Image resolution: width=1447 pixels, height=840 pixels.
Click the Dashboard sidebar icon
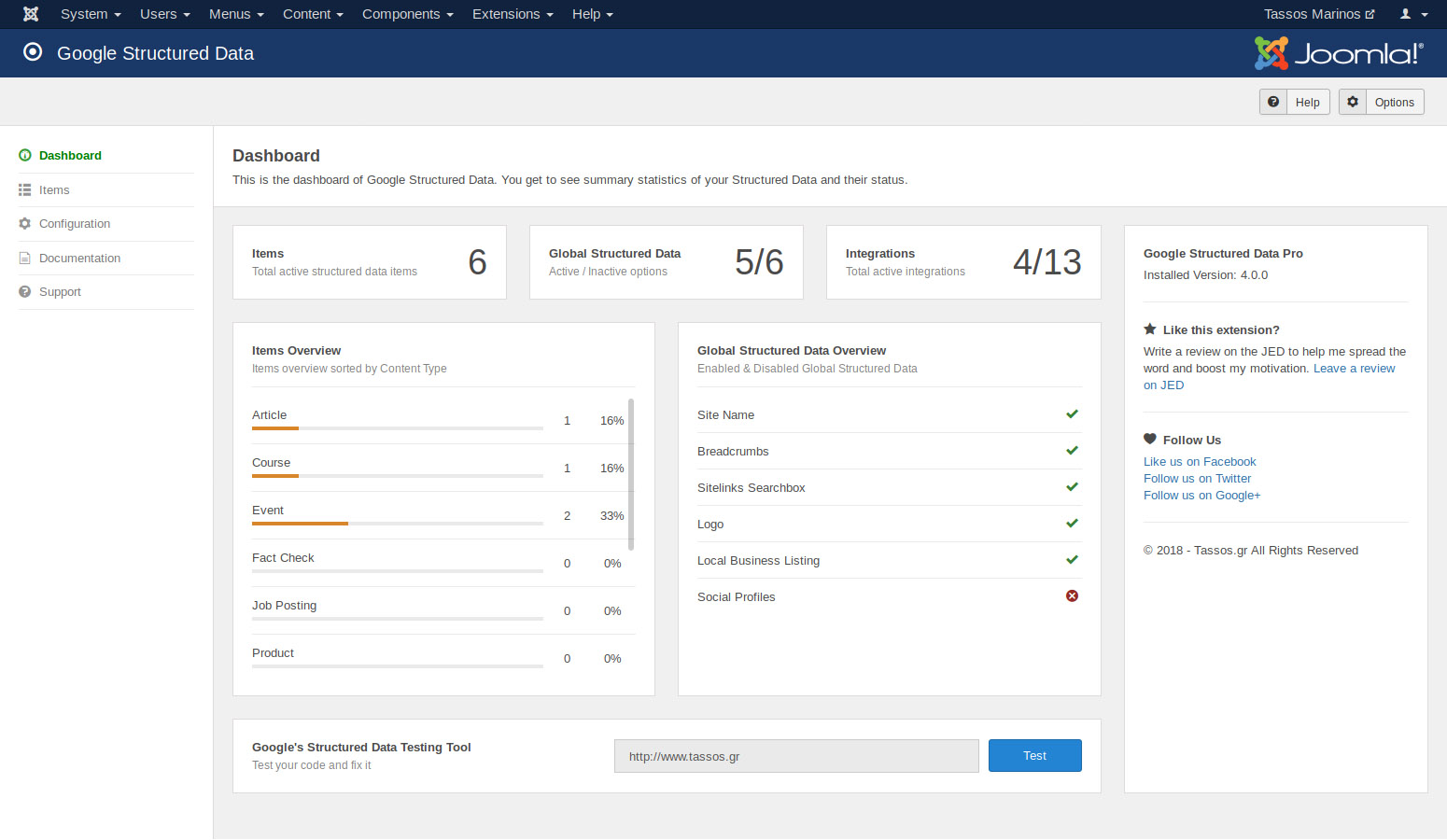(25, 156)
